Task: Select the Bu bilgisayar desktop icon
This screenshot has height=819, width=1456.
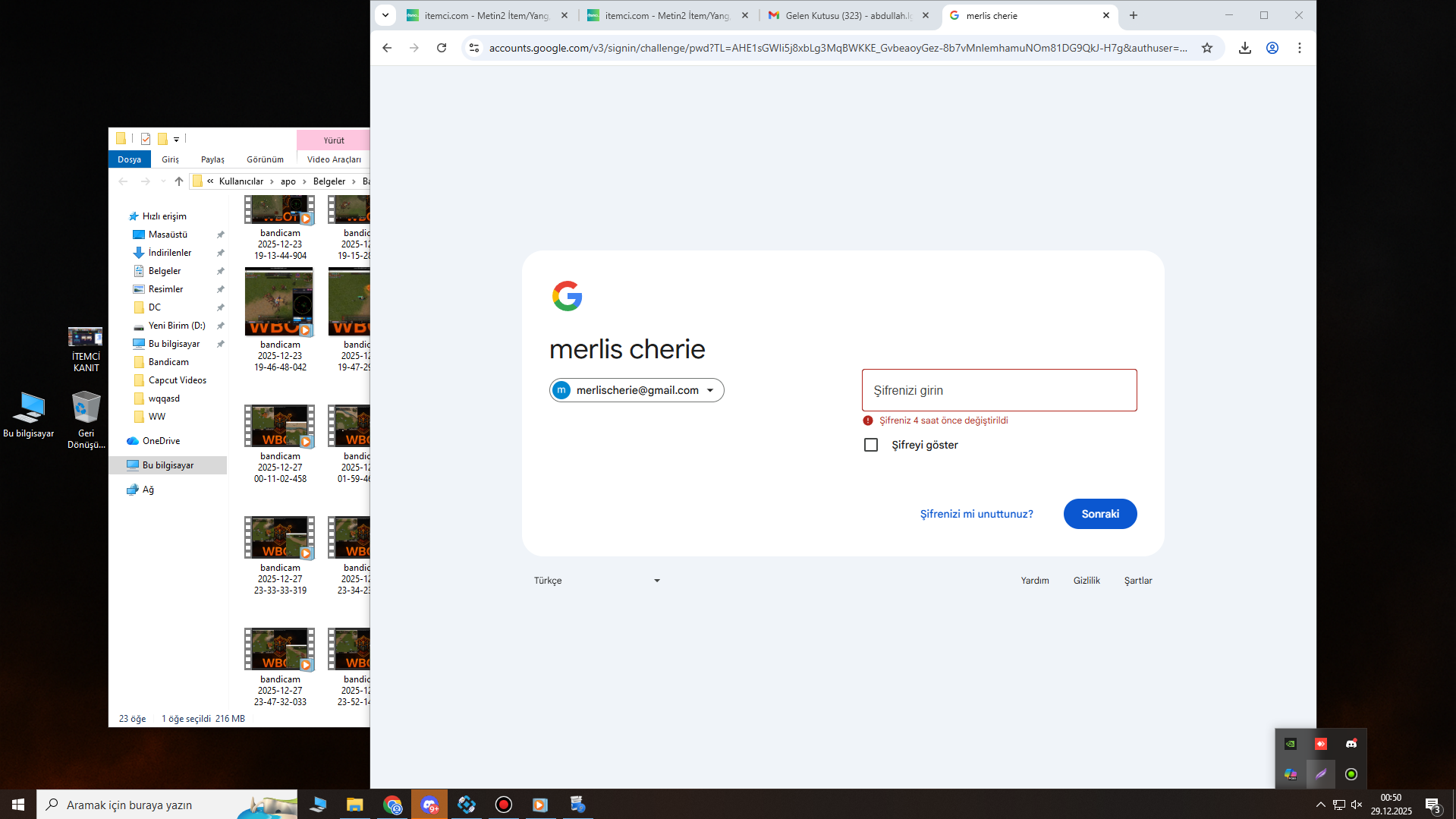Action: 29,414
